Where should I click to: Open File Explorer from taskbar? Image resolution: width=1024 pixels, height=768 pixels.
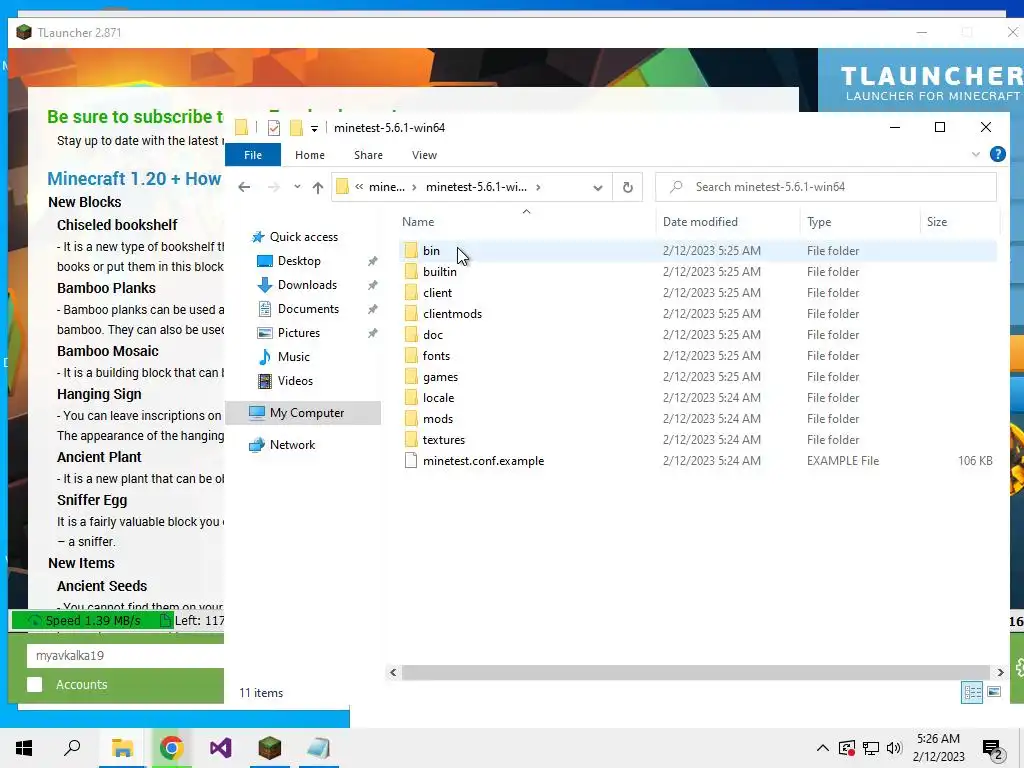pyautogui.click(x=122, y=748)
